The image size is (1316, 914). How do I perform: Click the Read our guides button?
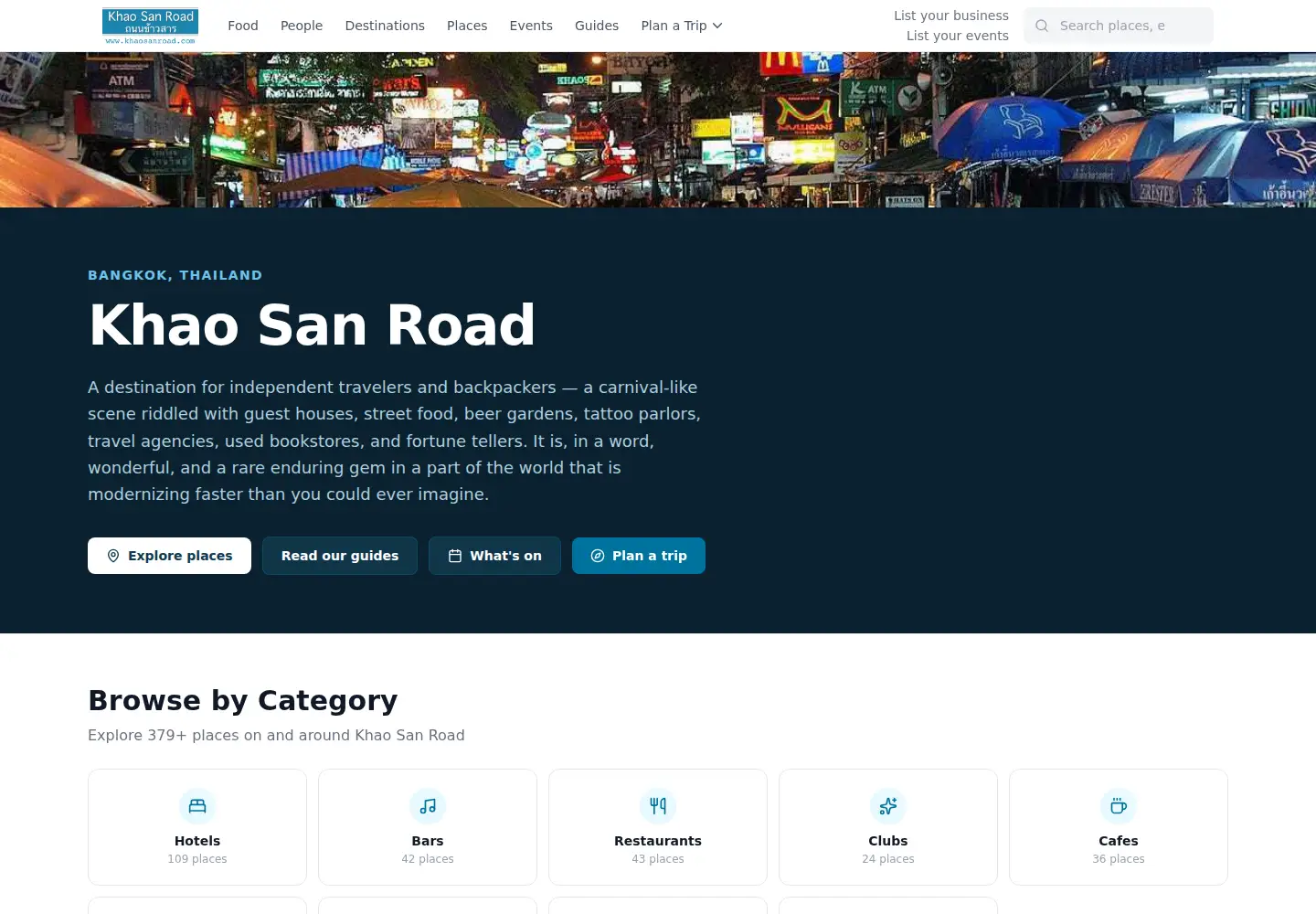340,556
